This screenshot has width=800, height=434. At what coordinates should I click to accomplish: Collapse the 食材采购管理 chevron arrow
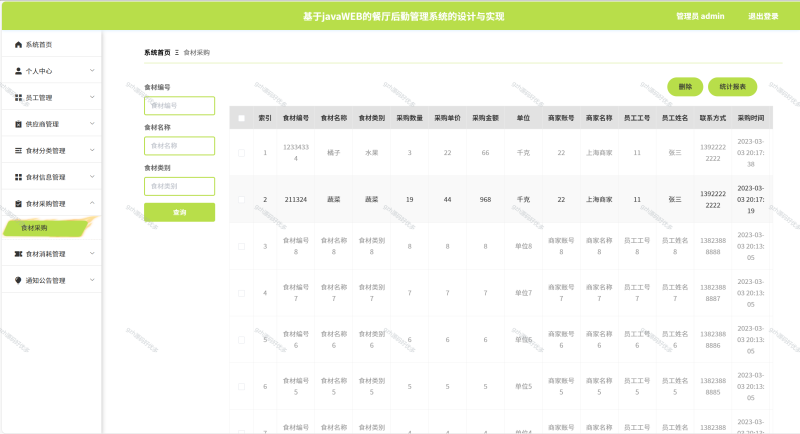92,204
